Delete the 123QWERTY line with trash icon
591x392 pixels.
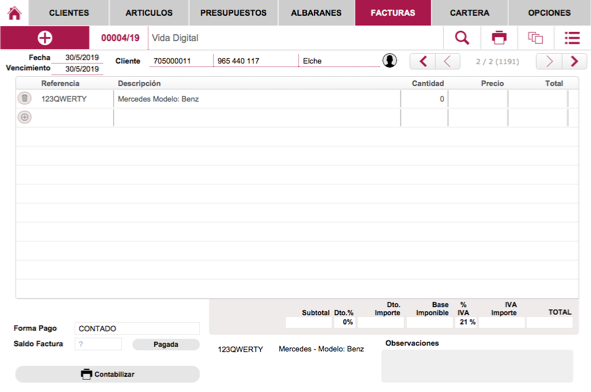coord(24,98)
